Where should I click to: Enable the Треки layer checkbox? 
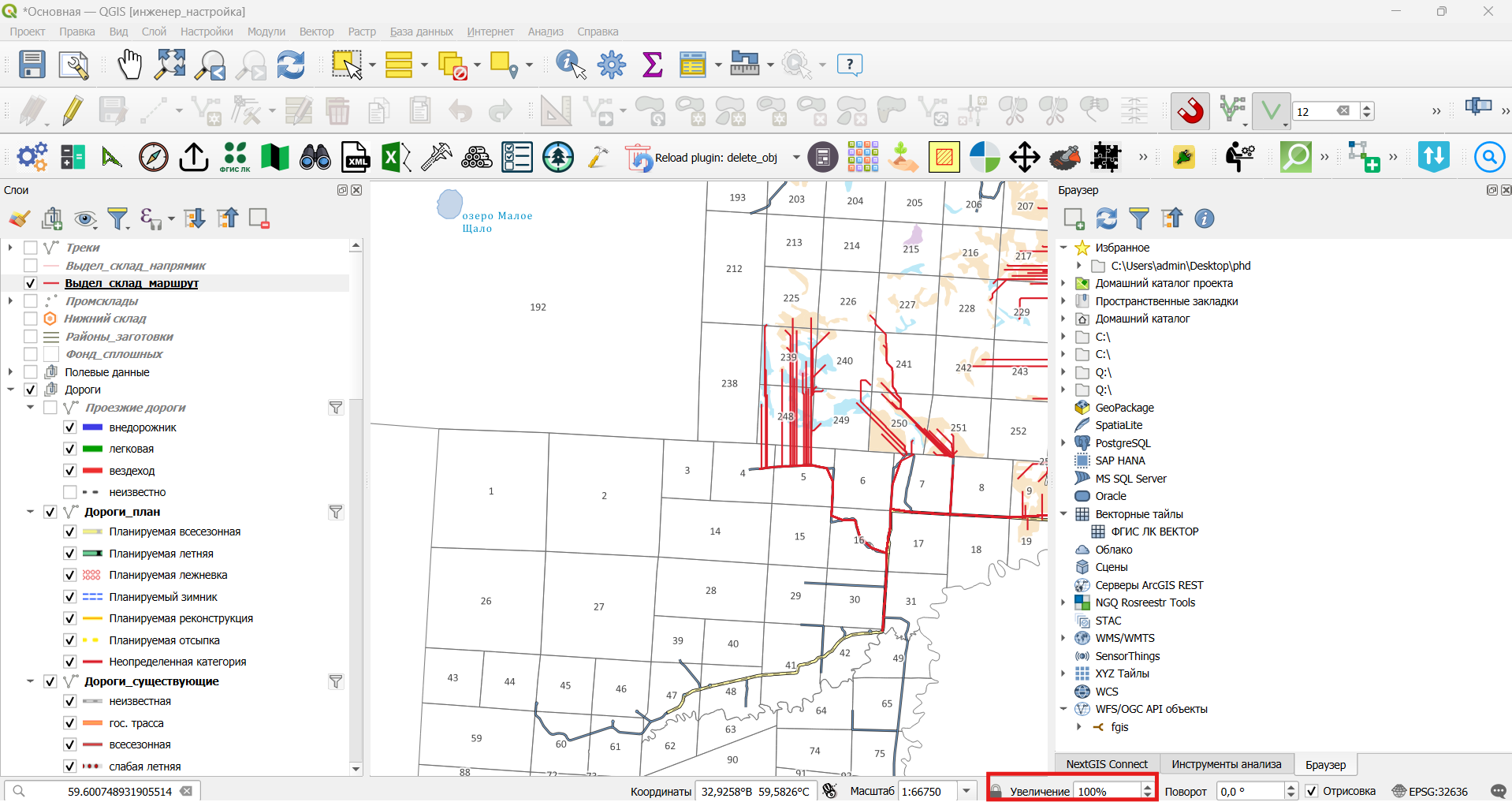click(x=31, y=248)
